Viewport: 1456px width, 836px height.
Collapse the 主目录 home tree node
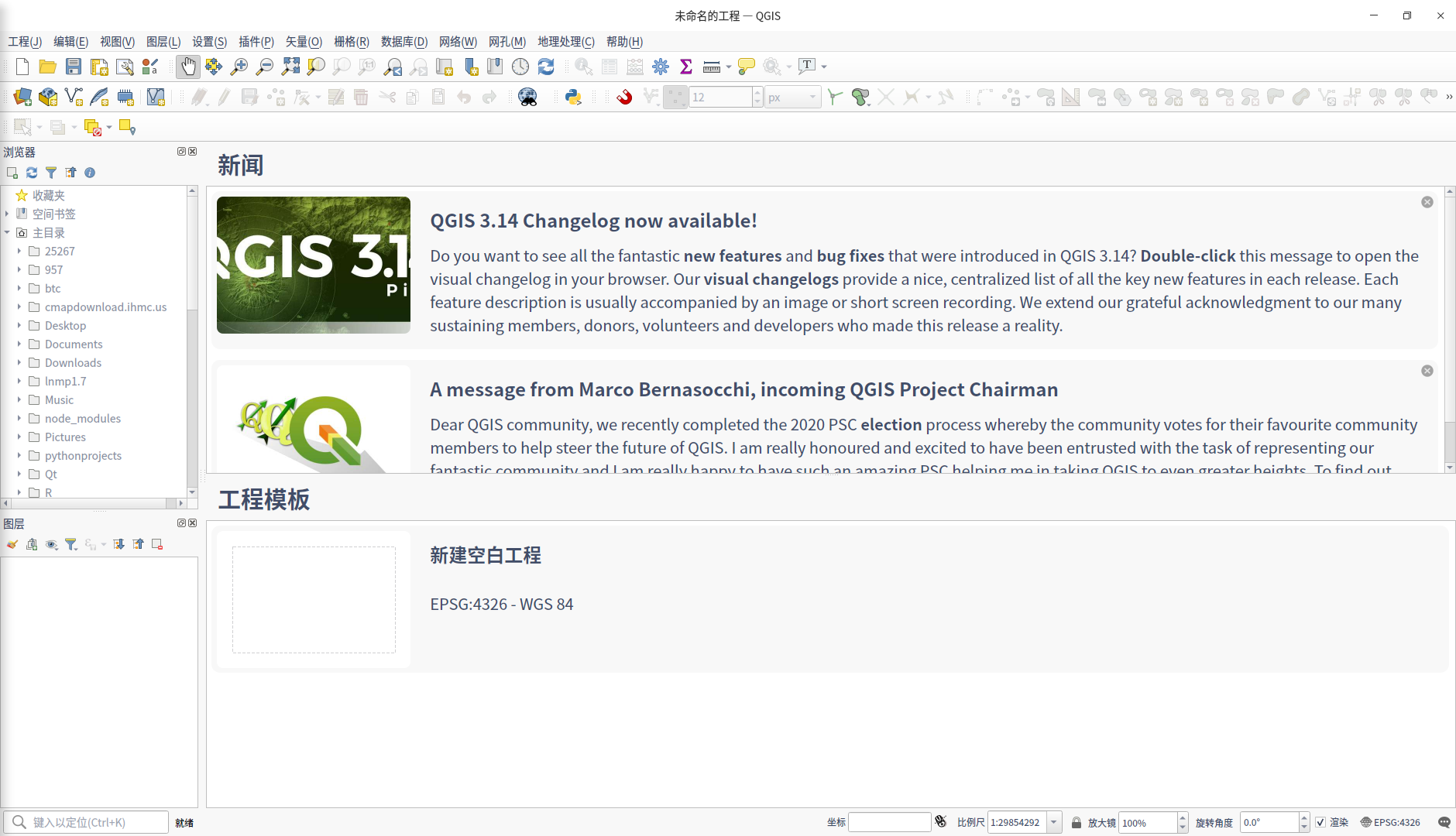pos(7,232)
